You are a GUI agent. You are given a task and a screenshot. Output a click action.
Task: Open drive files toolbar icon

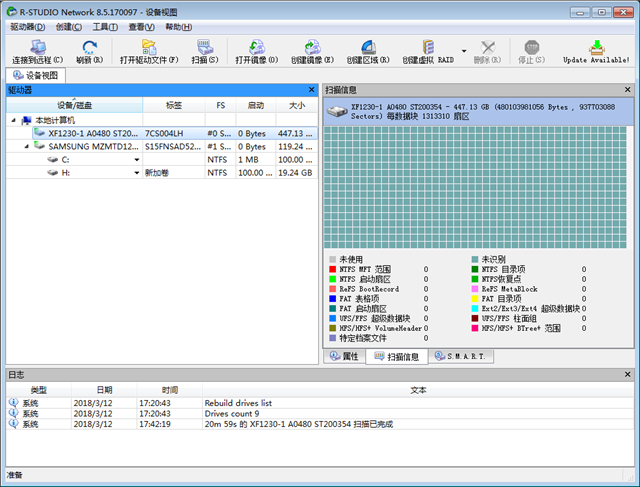(149, 47)
